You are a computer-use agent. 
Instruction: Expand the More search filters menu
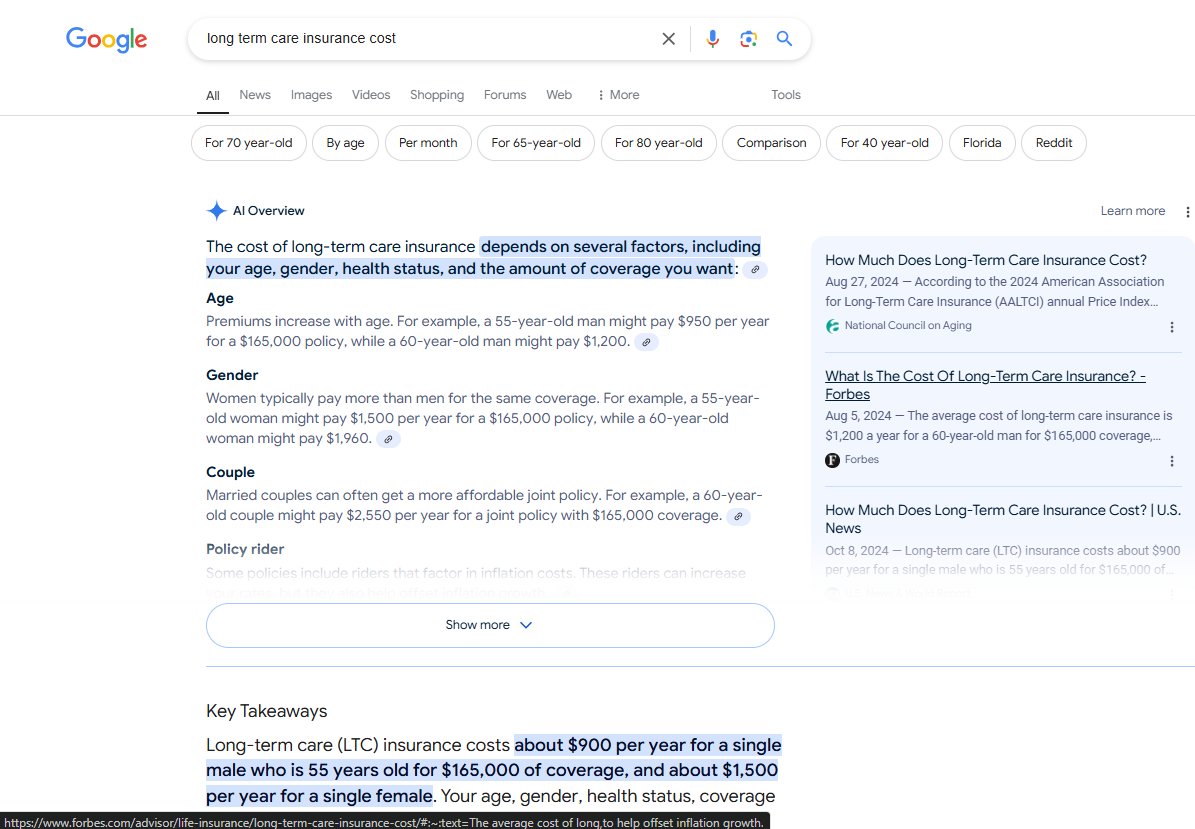pos(618,94)
